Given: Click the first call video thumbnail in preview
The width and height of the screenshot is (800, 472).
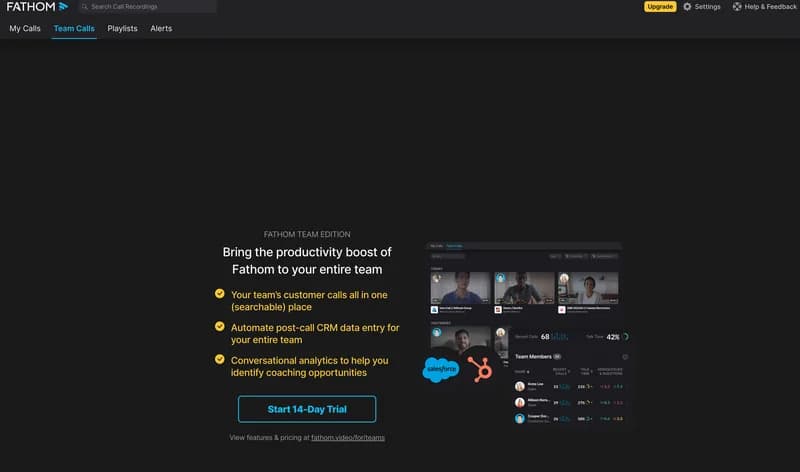Looking at the screenshot, I should click(x=460, y=288).
